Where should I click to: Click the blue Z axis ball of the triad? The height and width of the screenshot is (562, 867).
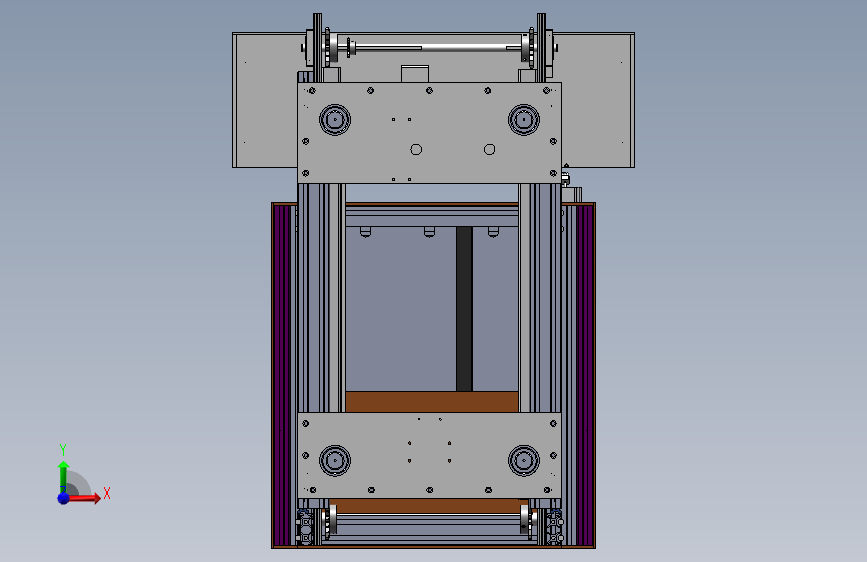[x=64, y=498]
